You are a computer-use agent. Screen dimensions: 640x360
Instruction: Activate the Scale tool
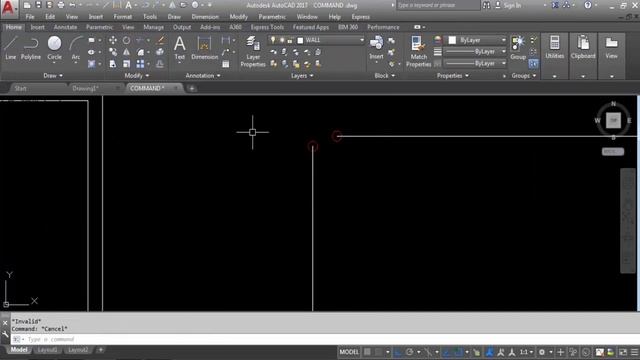[x=127, y=64]
